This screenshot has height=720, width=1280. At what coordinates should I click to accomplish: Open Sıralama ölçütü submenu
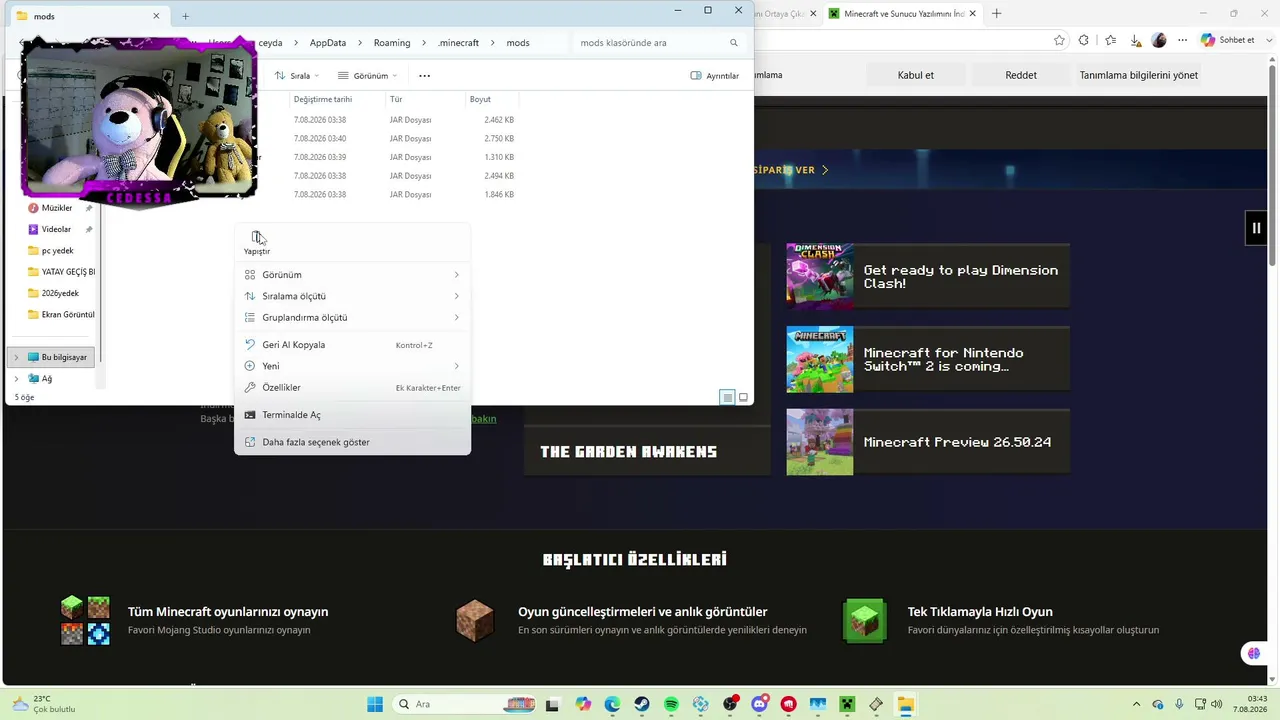[352, 296]
